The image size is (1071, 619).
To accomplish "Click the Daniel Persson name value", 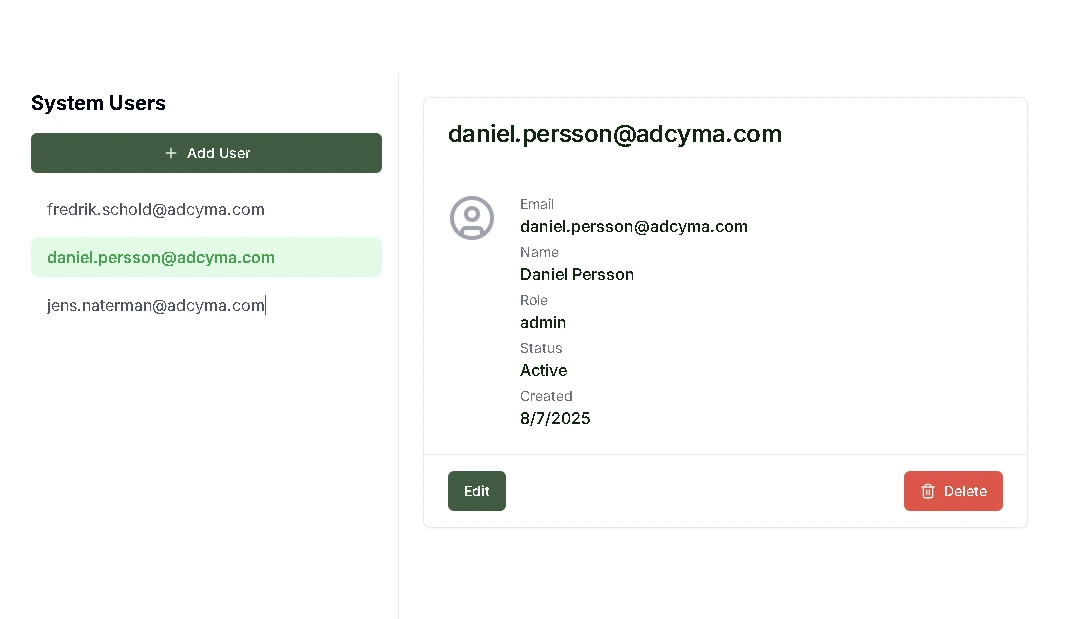I will click(577, 274).
